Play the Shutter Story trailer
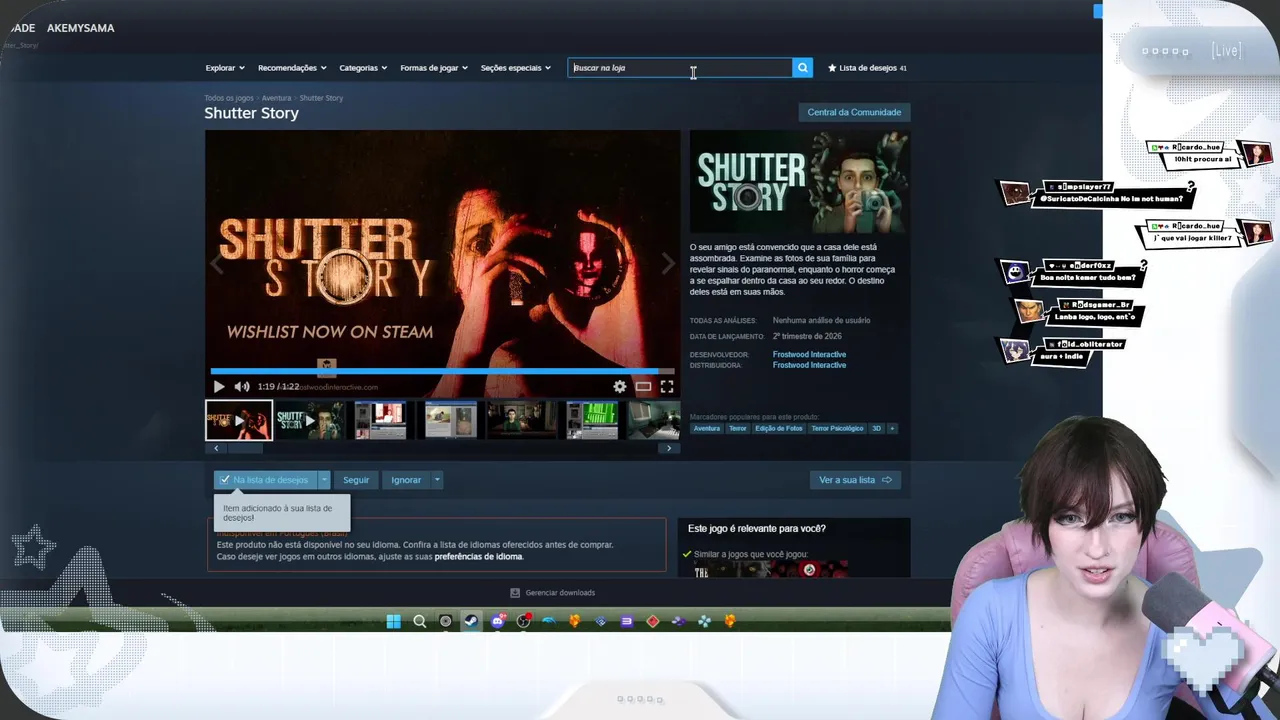 coord(219,387)
